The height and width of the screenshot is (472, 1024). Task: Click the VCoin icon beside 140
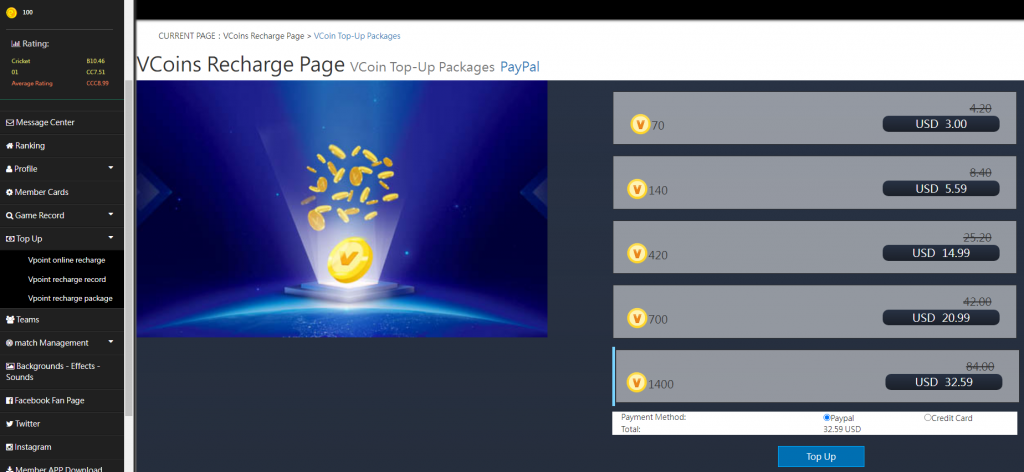(637, 189)
